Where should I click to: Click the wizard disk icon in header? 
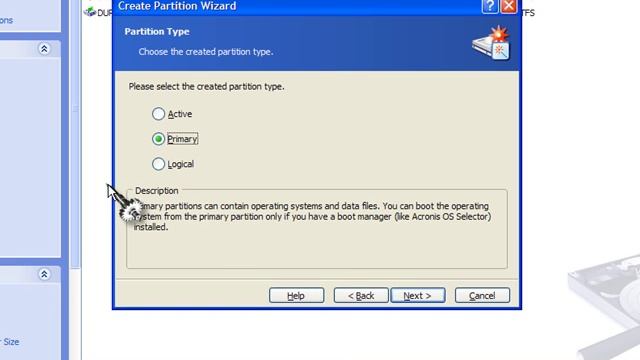tap(491, 43)
